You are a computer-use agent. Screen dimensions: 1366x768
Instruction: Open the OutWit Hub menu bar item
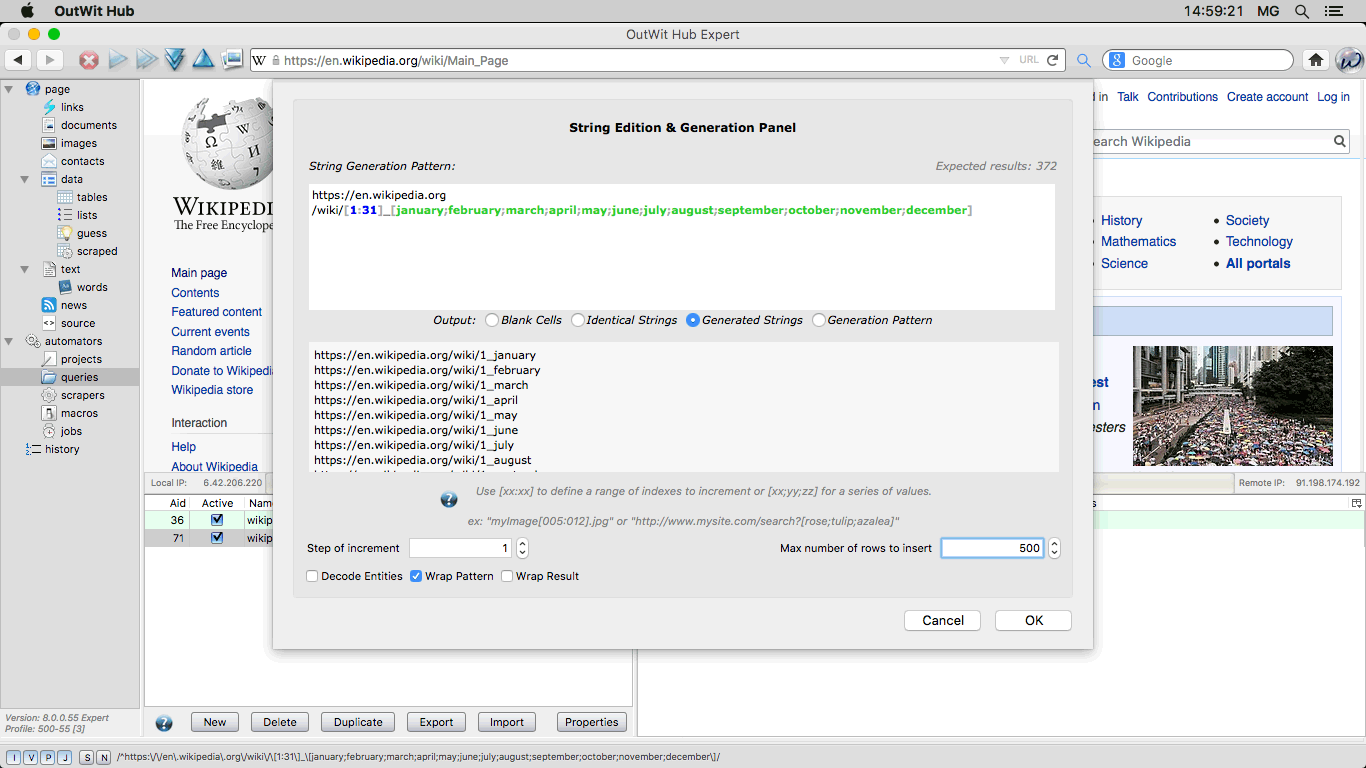coord(96,11)
